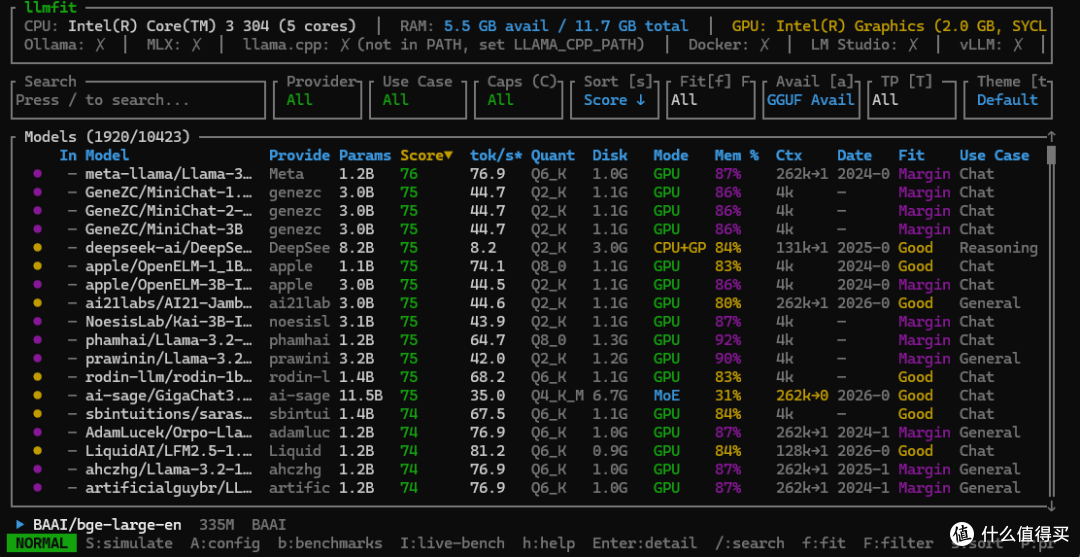Screen dimensions: 1080x557
Task: Click the BAAI/bge-large-en model name
Action: pyautogui.click(x=107, y=525)
